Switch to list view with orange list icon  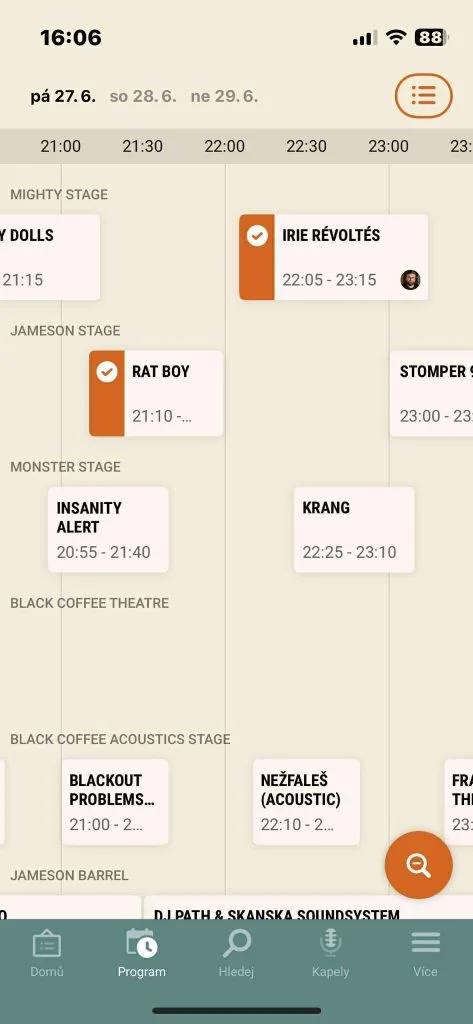(x=423, y=96)
